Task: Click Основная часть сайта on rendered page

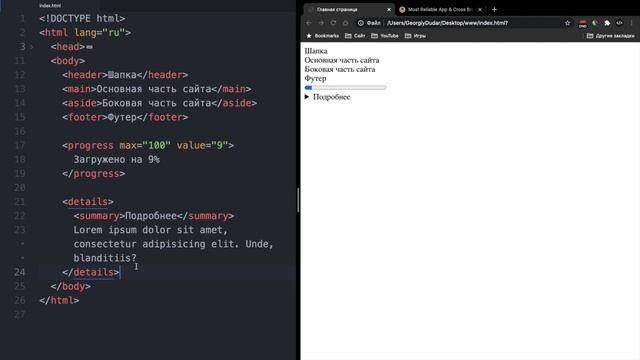Action: coord(342,60)
